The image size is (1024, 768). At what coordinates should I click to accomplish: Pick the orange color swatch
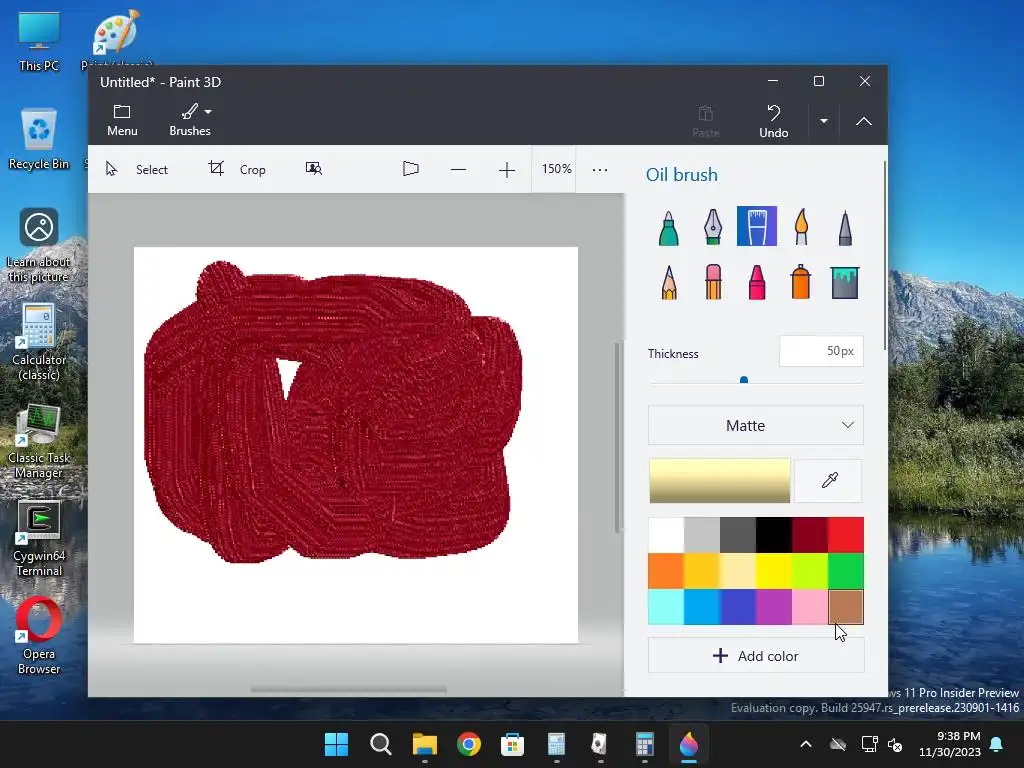click(666, 571)
